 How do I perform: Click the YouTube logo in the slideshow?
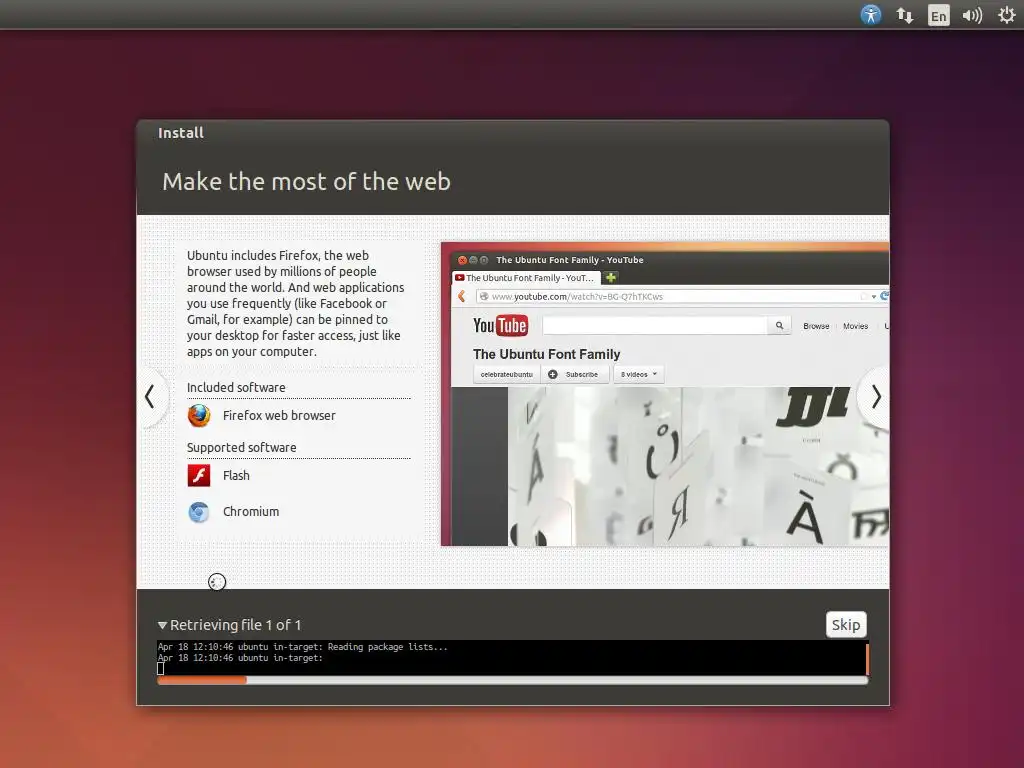point(500,325)
